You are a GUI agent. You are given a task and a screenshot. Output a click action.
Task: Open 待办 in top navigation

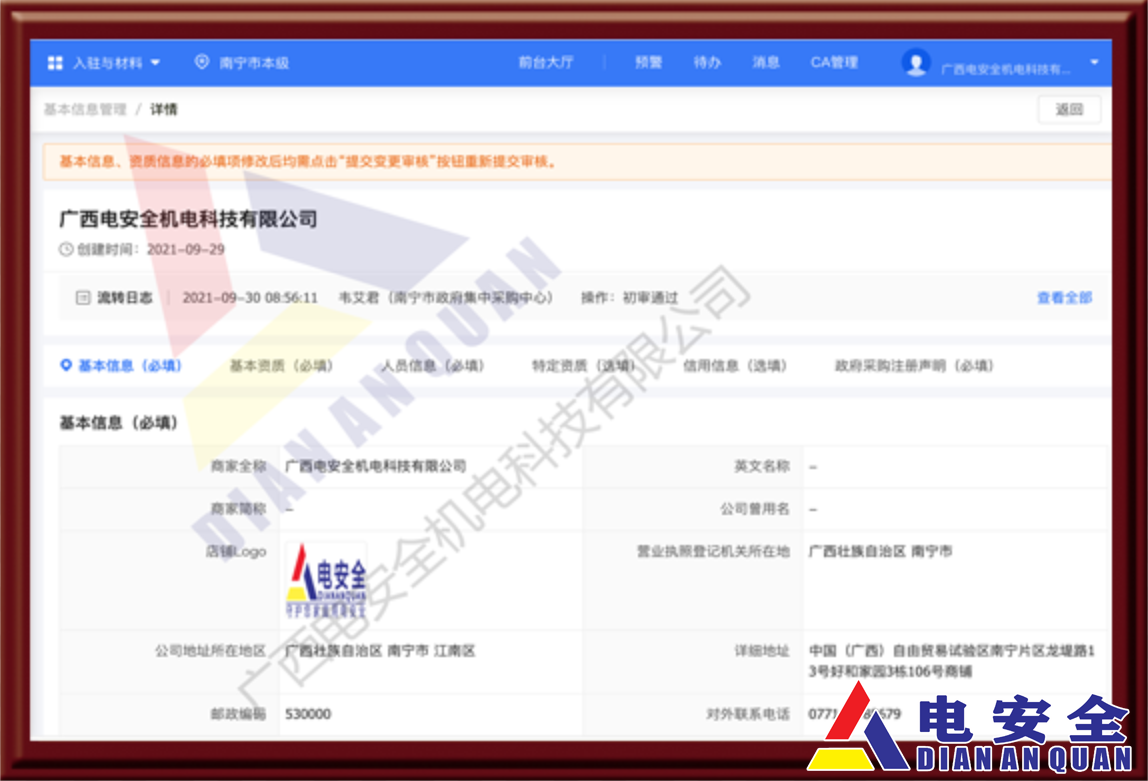(x=707, y=62)
